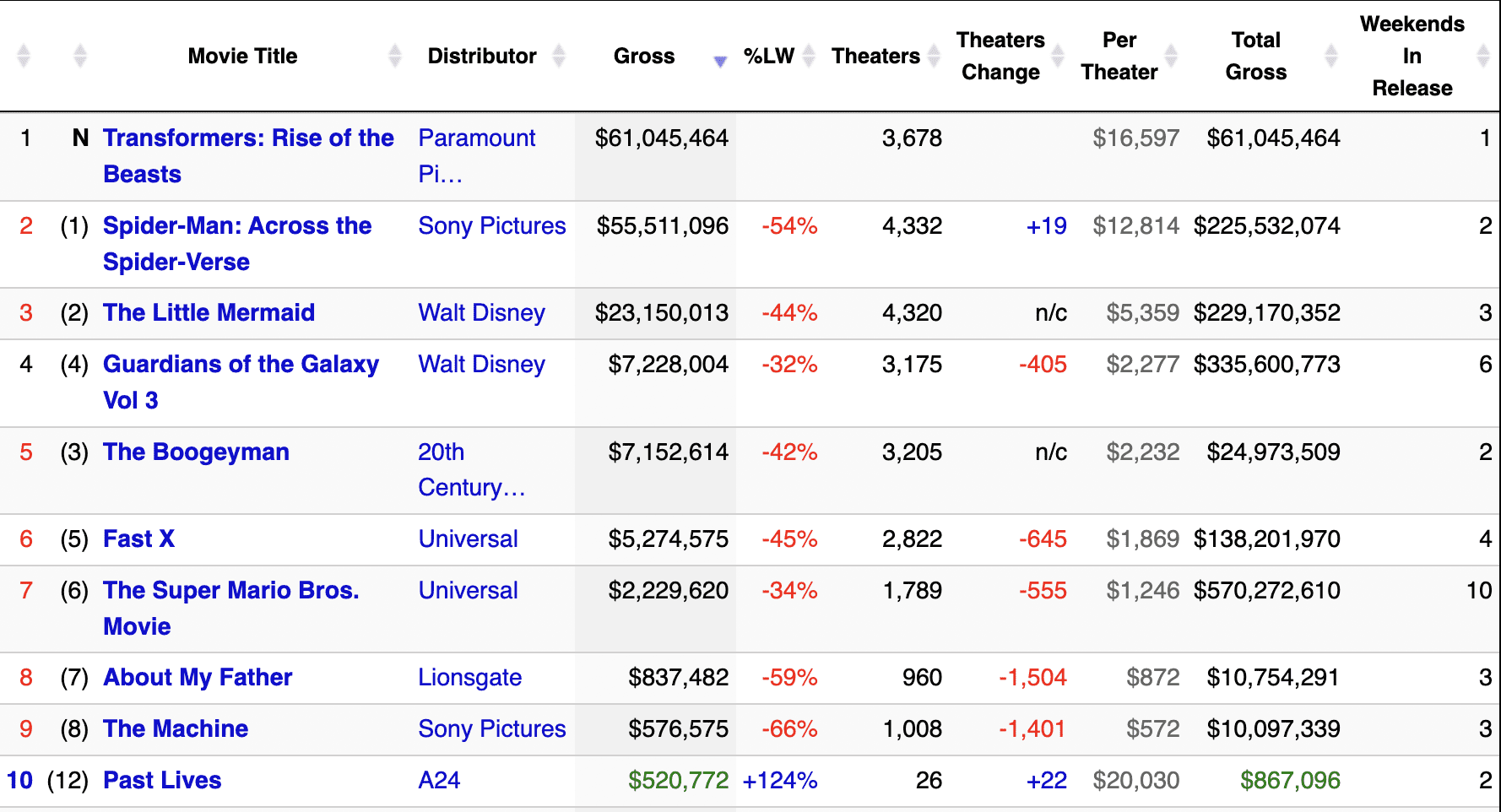The height and width of the screenshot is (812, 1501).
Task: Open Walt Disney link in Little Mermaid row
Action: click(482, 313)
